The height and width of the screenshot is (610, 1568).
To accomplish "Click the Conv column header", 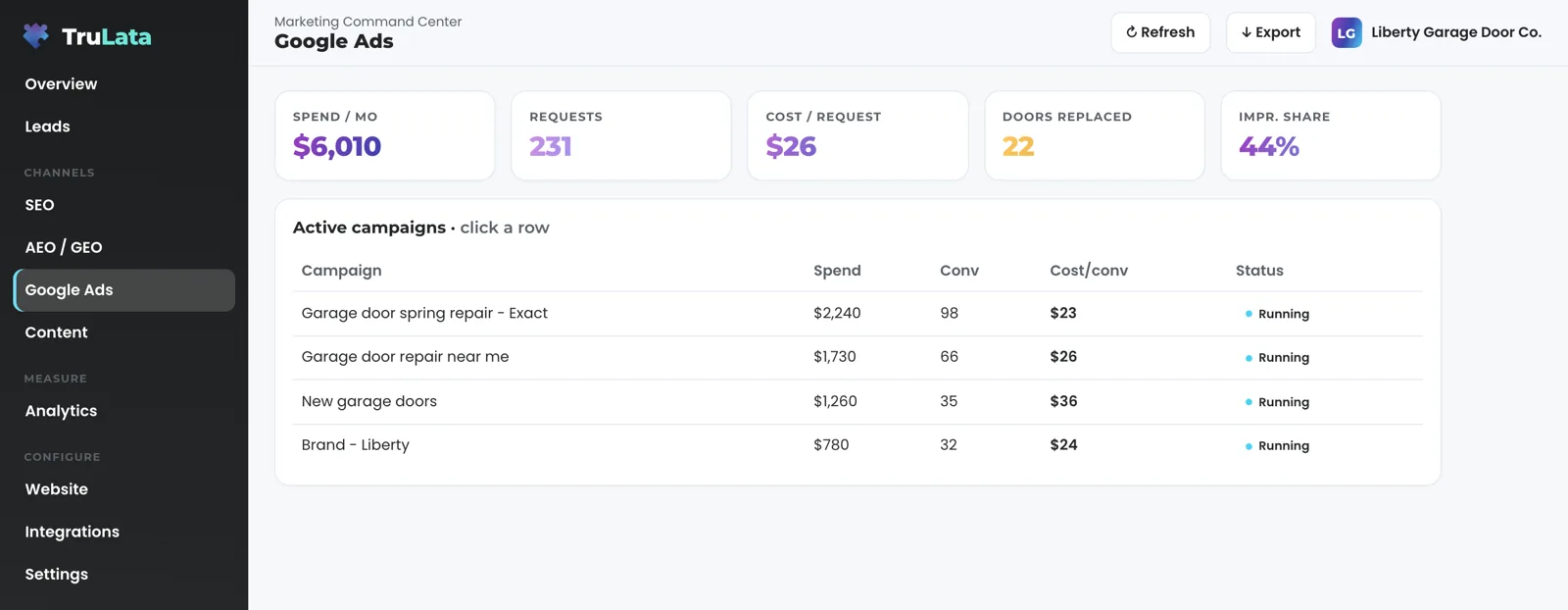I will click(x=959, y=271).
